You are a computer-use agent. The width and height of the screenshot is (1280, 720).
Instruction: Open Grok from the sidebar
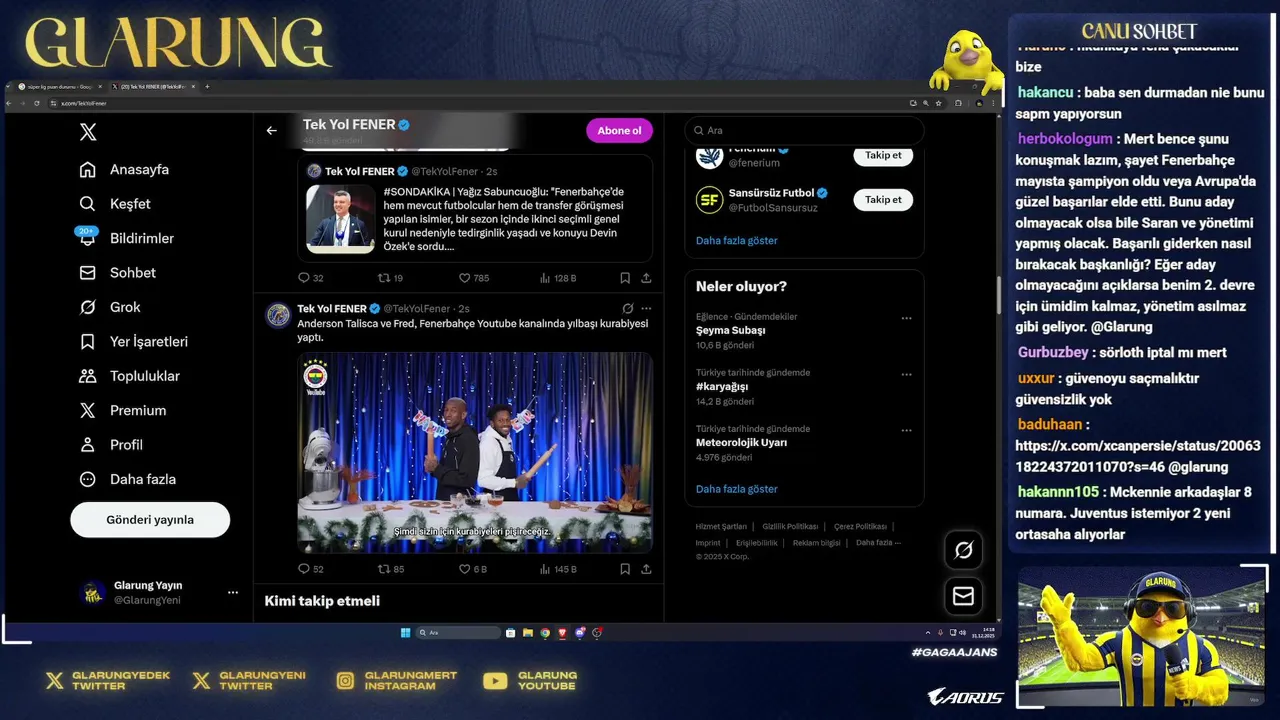coord(110,307)
